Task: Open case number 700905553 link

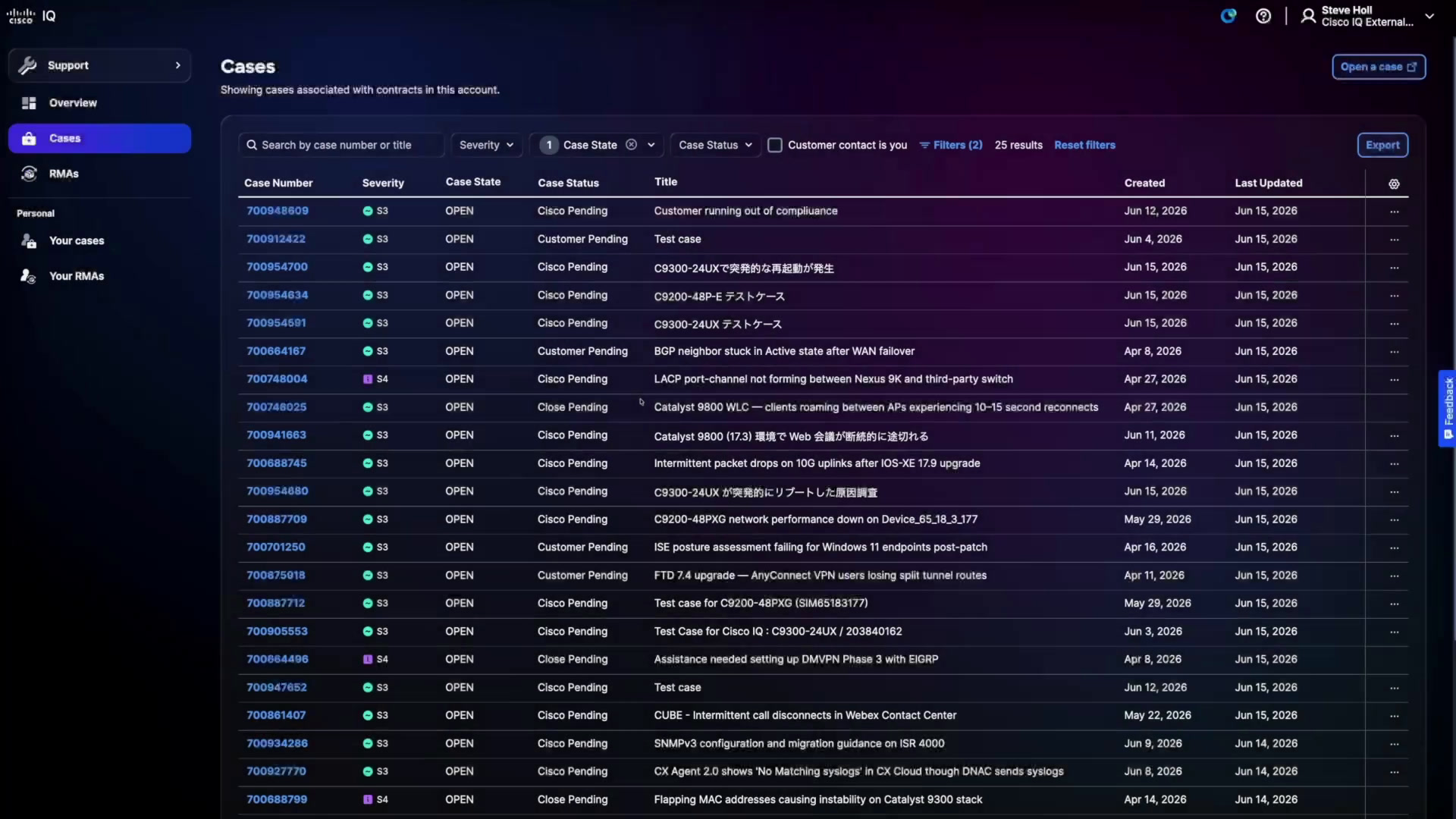Action: (x=277, y=632)
